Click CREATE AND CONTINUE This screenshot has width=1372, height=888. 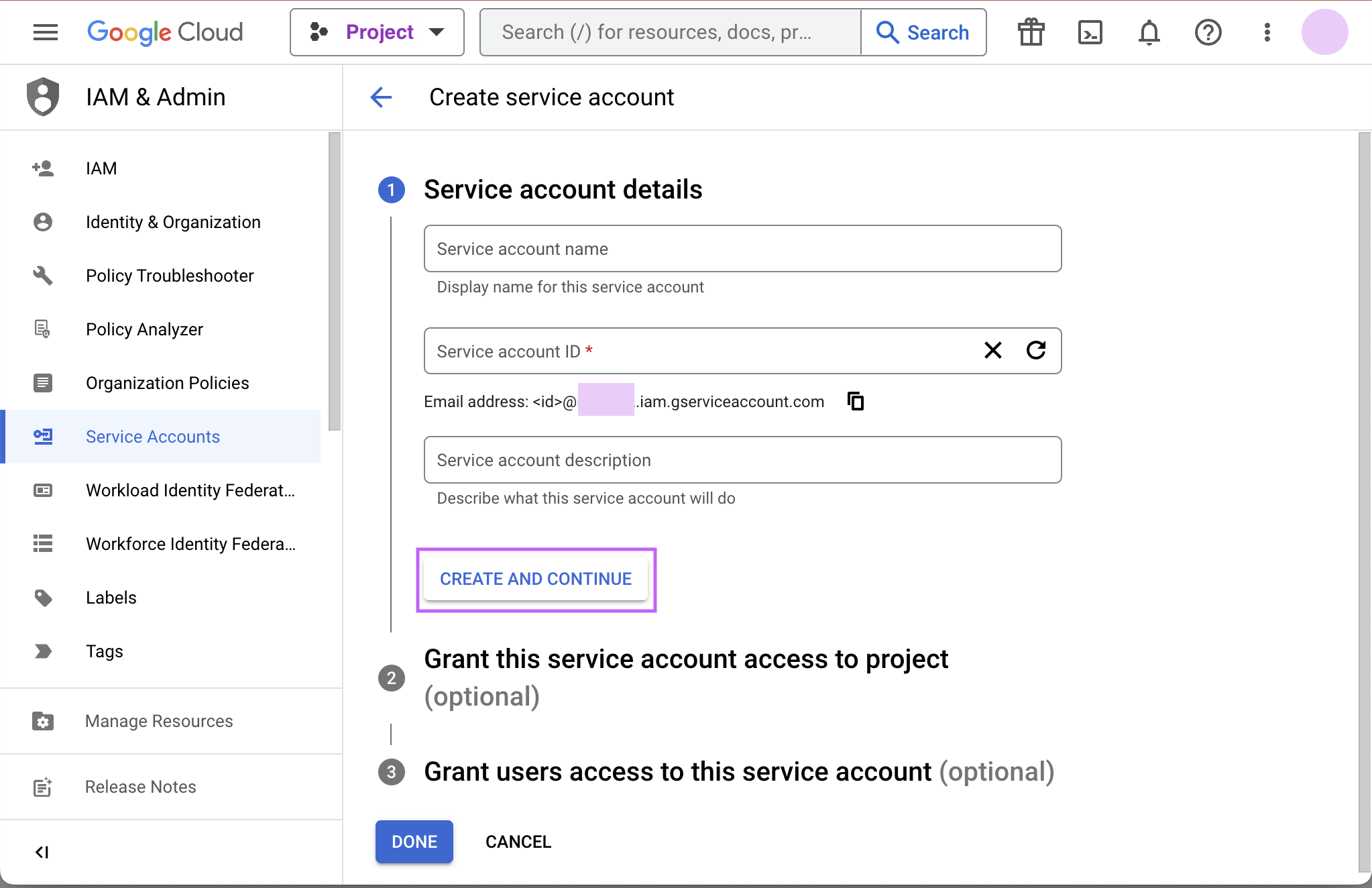(535, 578)
